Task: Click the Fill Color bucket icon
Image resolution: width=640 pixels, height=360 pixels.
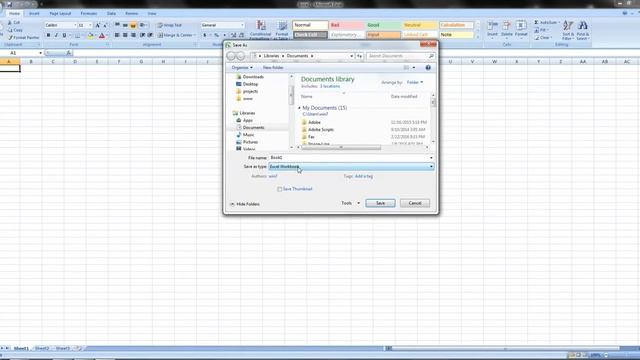Action: pos(90,36)
